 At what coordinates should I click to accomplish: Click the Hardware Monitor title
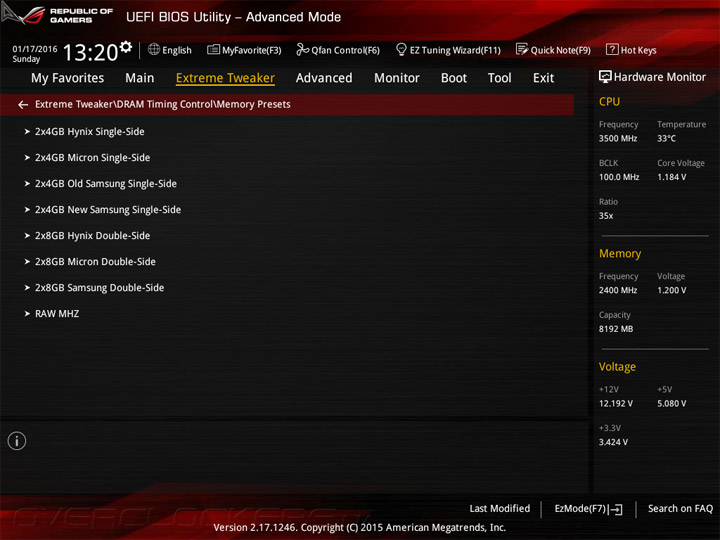[x=660, y=77]
